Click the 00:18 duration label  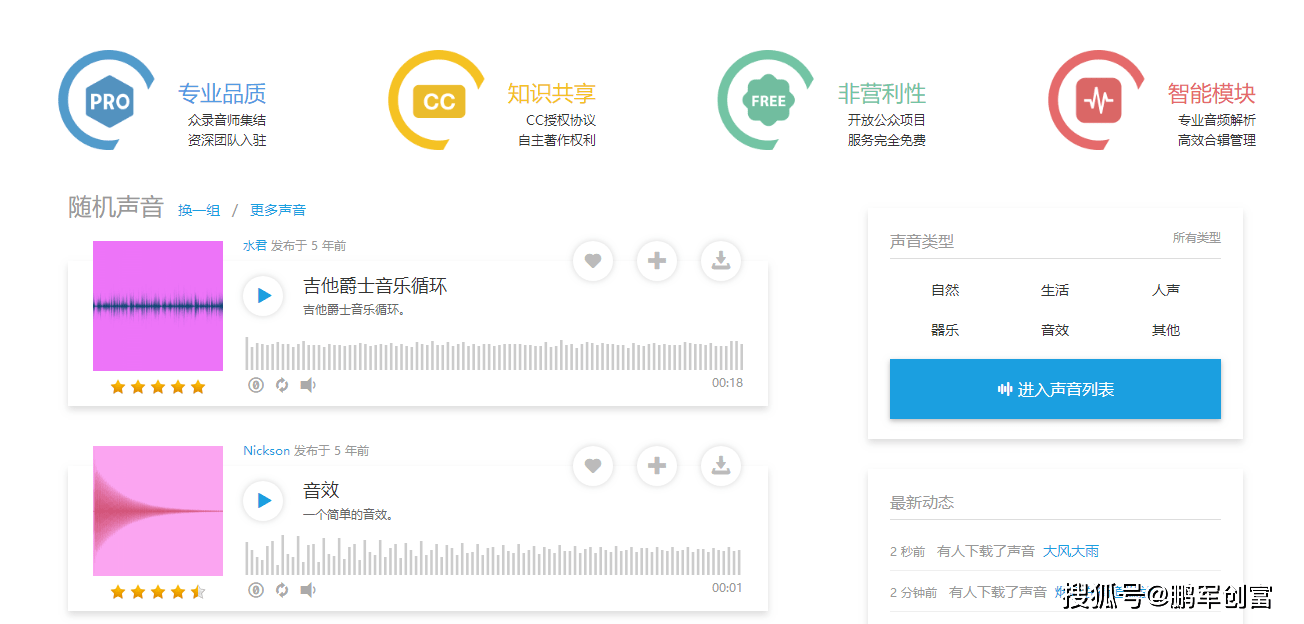[727, 383]
